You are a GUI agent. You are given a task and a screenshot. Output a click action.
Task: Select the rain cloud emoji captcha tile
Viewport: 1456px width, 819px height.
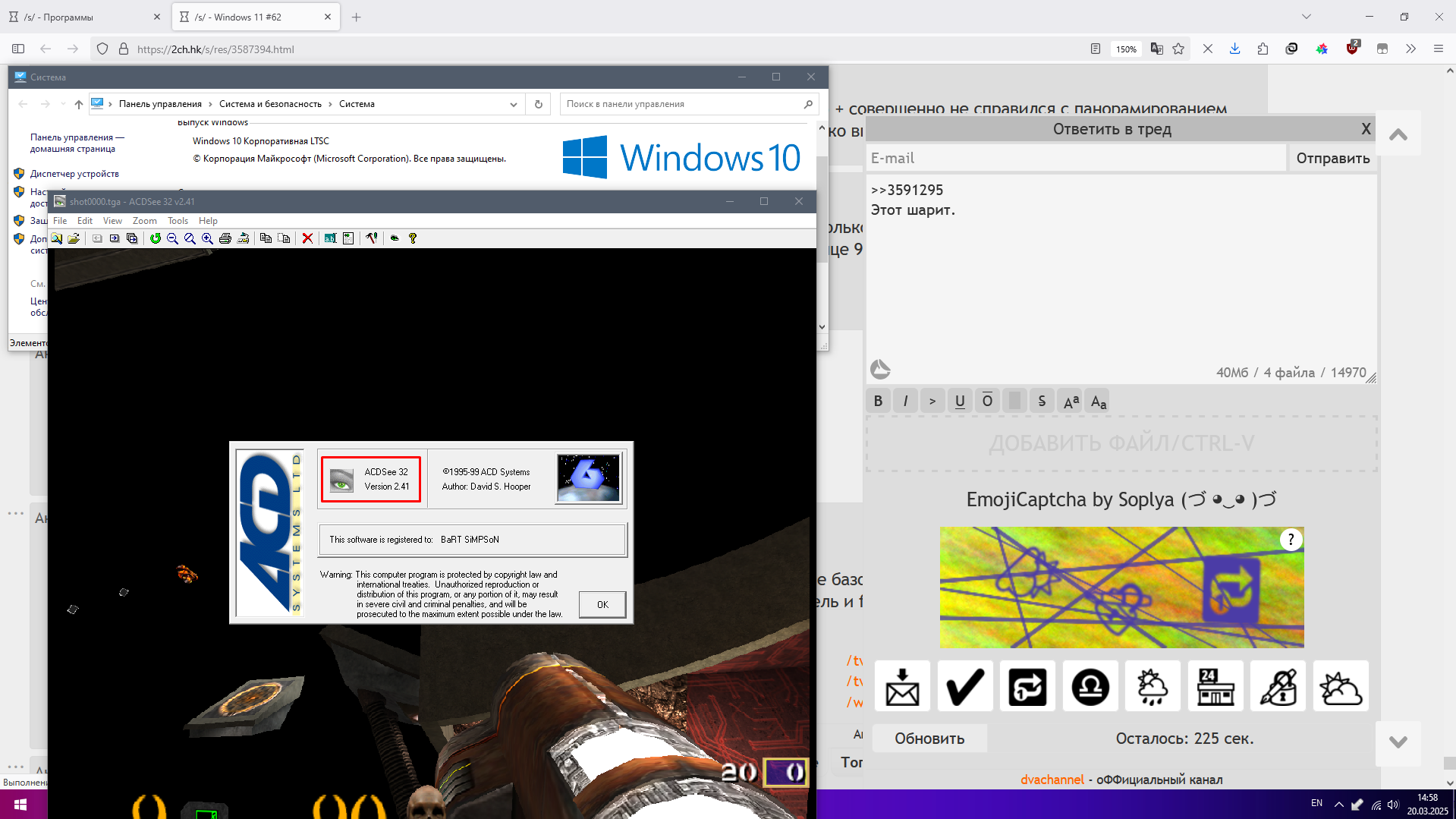(x=1153, y=686)
